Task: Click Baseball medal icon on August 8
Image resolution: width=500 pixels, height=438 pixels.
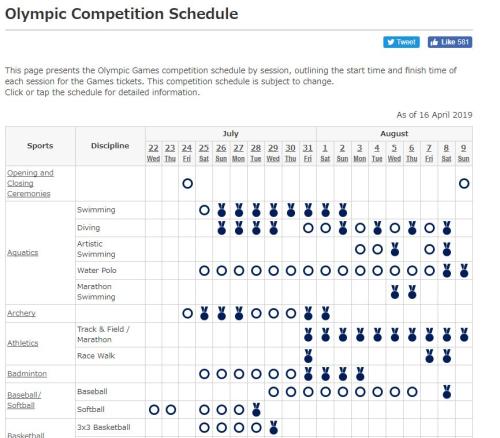Action: [x=447, y=392]
